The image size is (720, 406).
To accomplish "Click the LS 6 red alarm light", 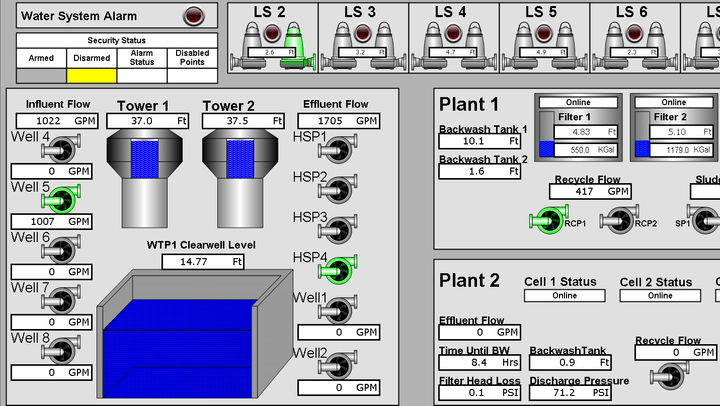I will pos(634,33).
